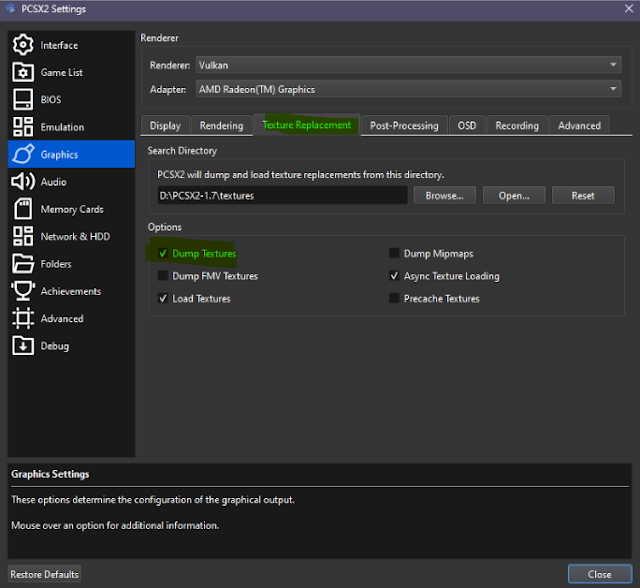Expand the Adapter dropdown AMD Radeon

[408, 89]
